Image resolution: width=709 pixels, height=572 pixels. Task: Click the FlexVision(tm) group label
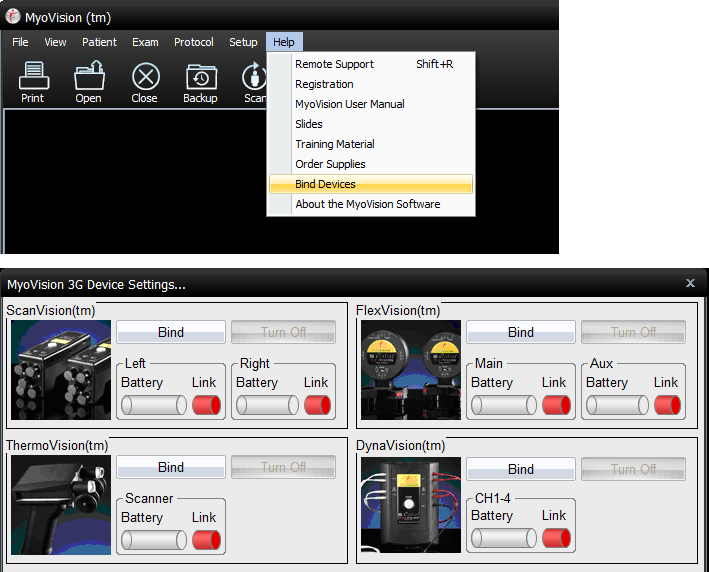tap(398, 311)
